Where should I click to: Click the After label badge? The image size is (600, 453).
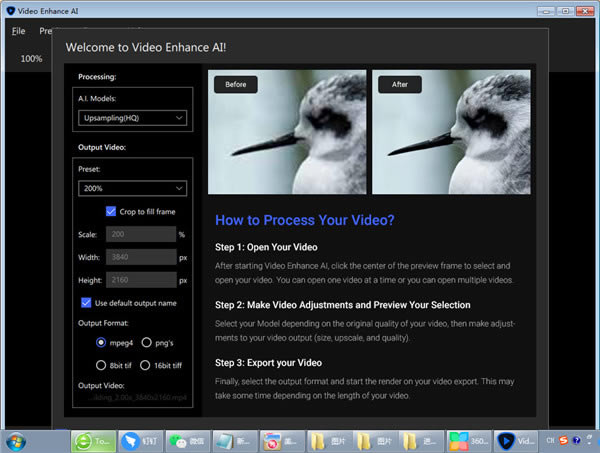pos(400,85)
